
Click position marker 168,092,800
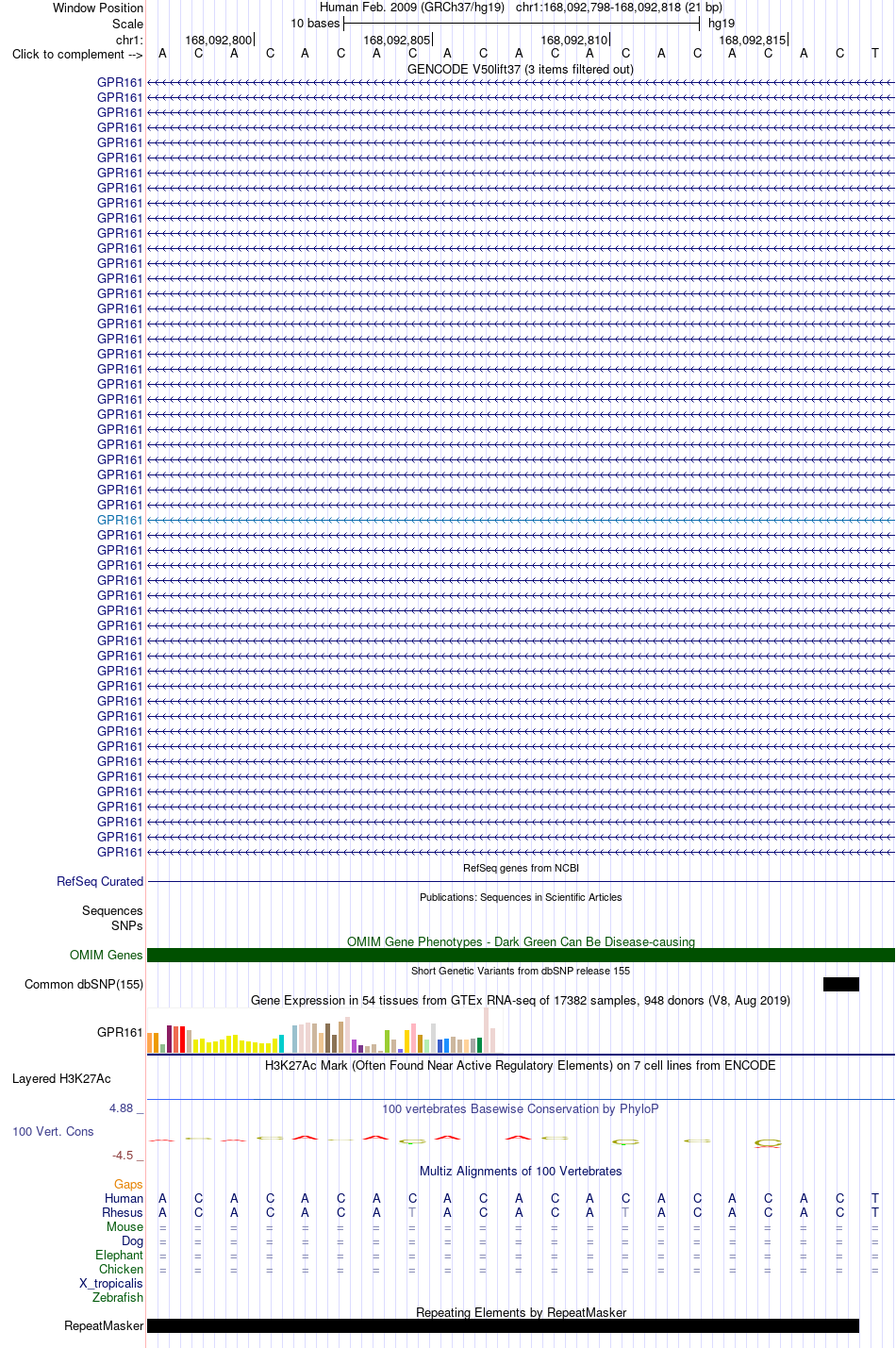pos(219,41)
